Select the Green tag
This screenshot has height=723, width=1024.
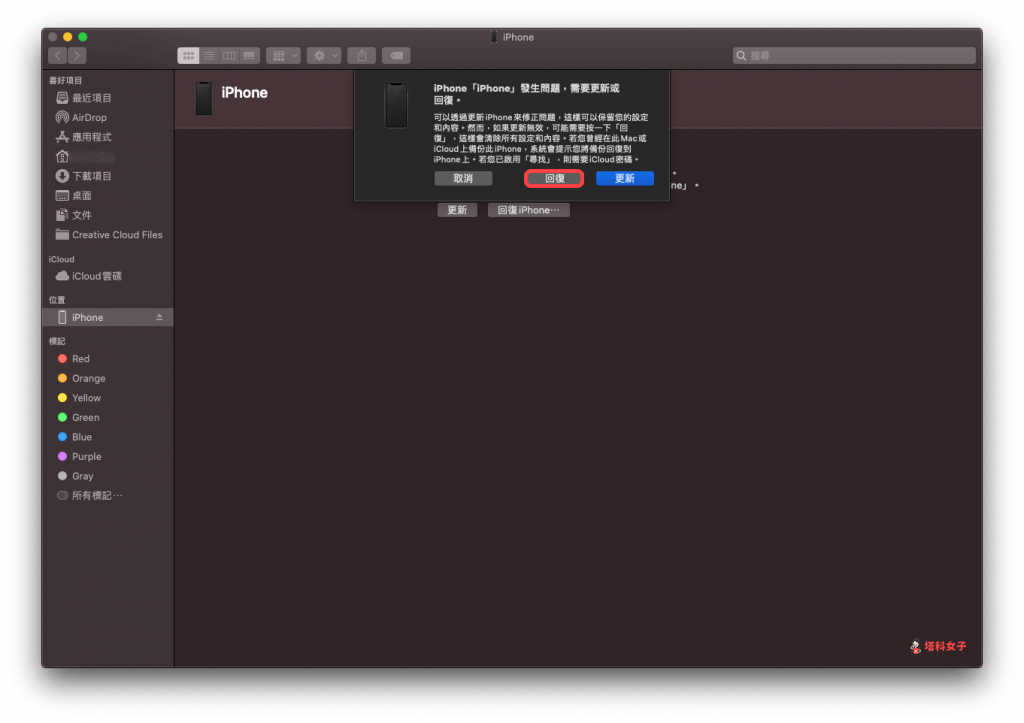108,417
